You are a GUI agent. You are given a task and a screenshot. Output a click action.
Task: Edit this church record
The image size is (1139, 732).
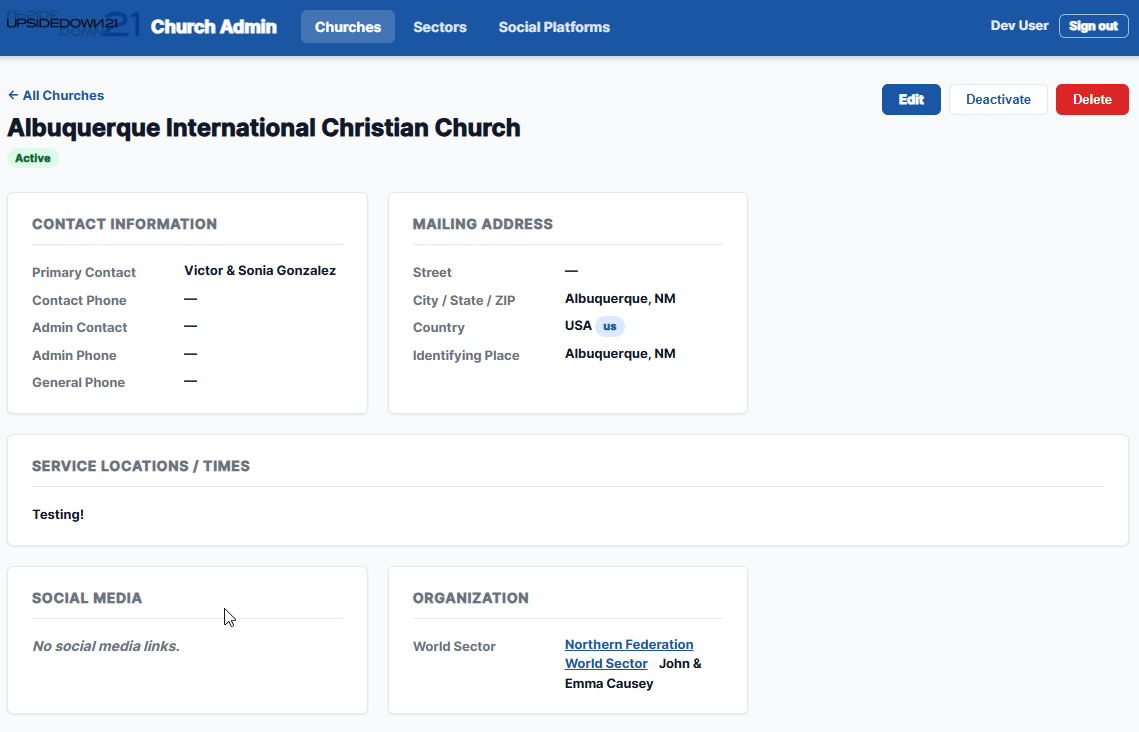tap(911, 100)
